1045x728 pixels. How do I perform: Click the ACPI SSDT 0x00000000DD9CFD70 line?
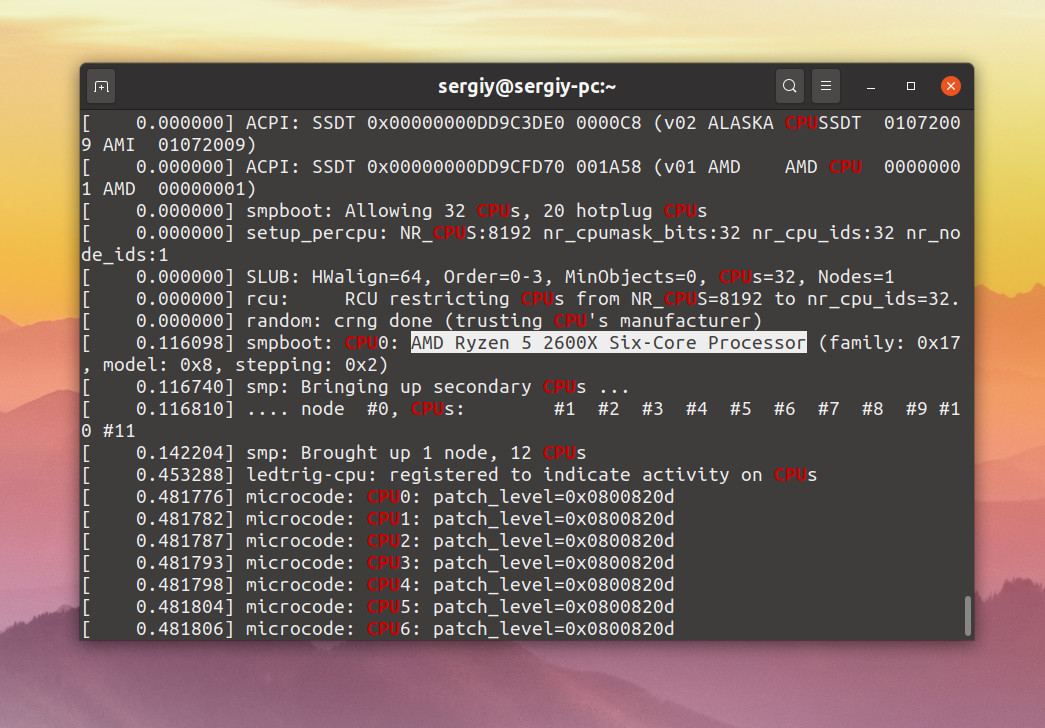click(x=521, y=178)
